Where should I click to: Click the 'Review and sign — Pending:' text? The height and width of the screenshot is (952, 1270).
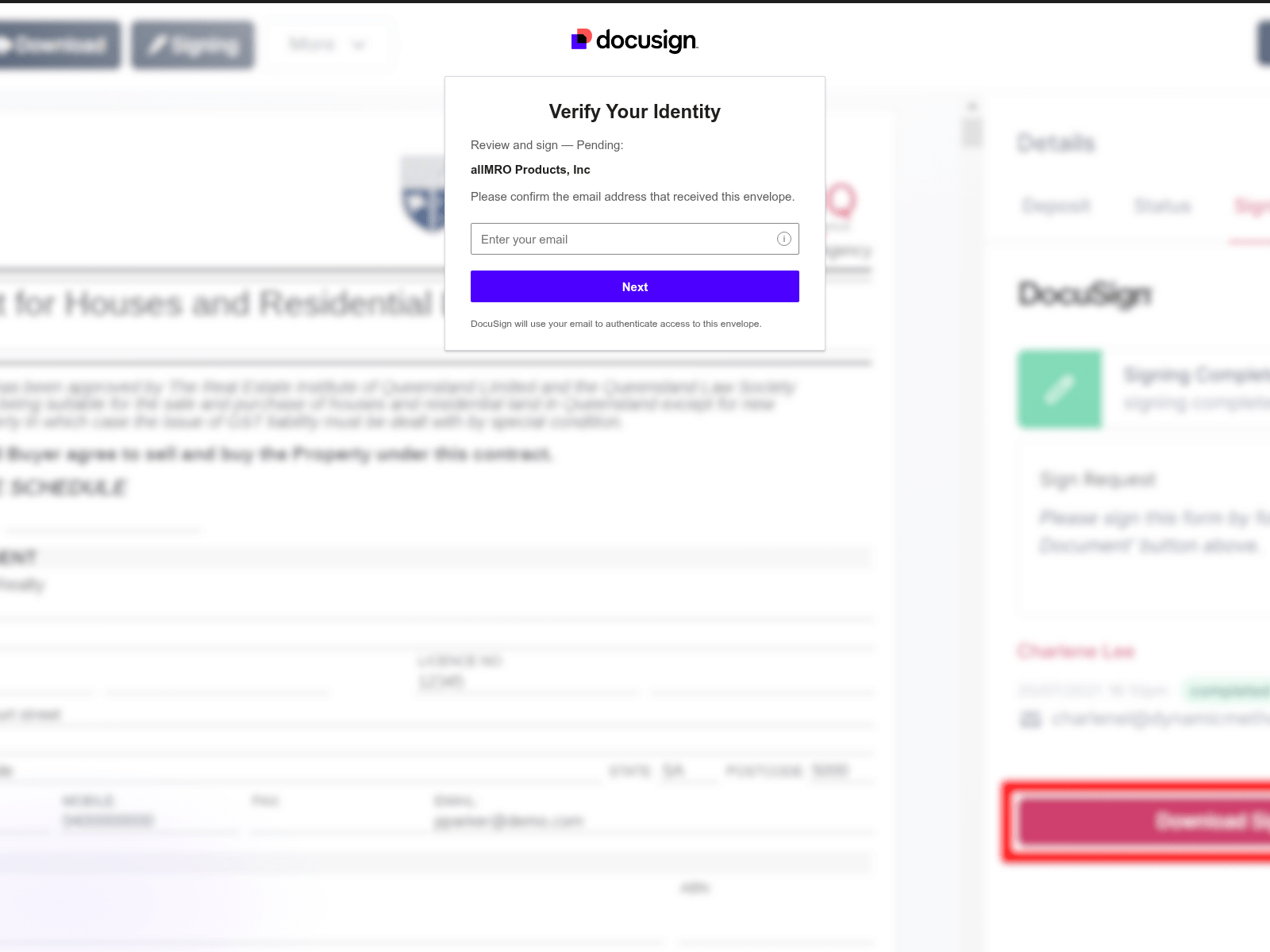pyautogui.click(x=547, y=145)
